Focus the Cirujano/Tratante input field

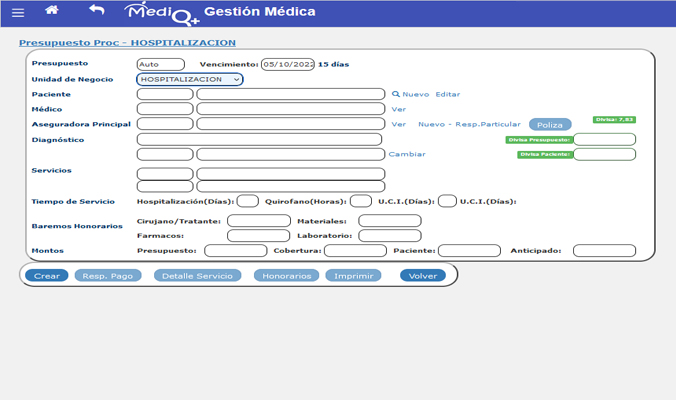(x=258, y=221)
